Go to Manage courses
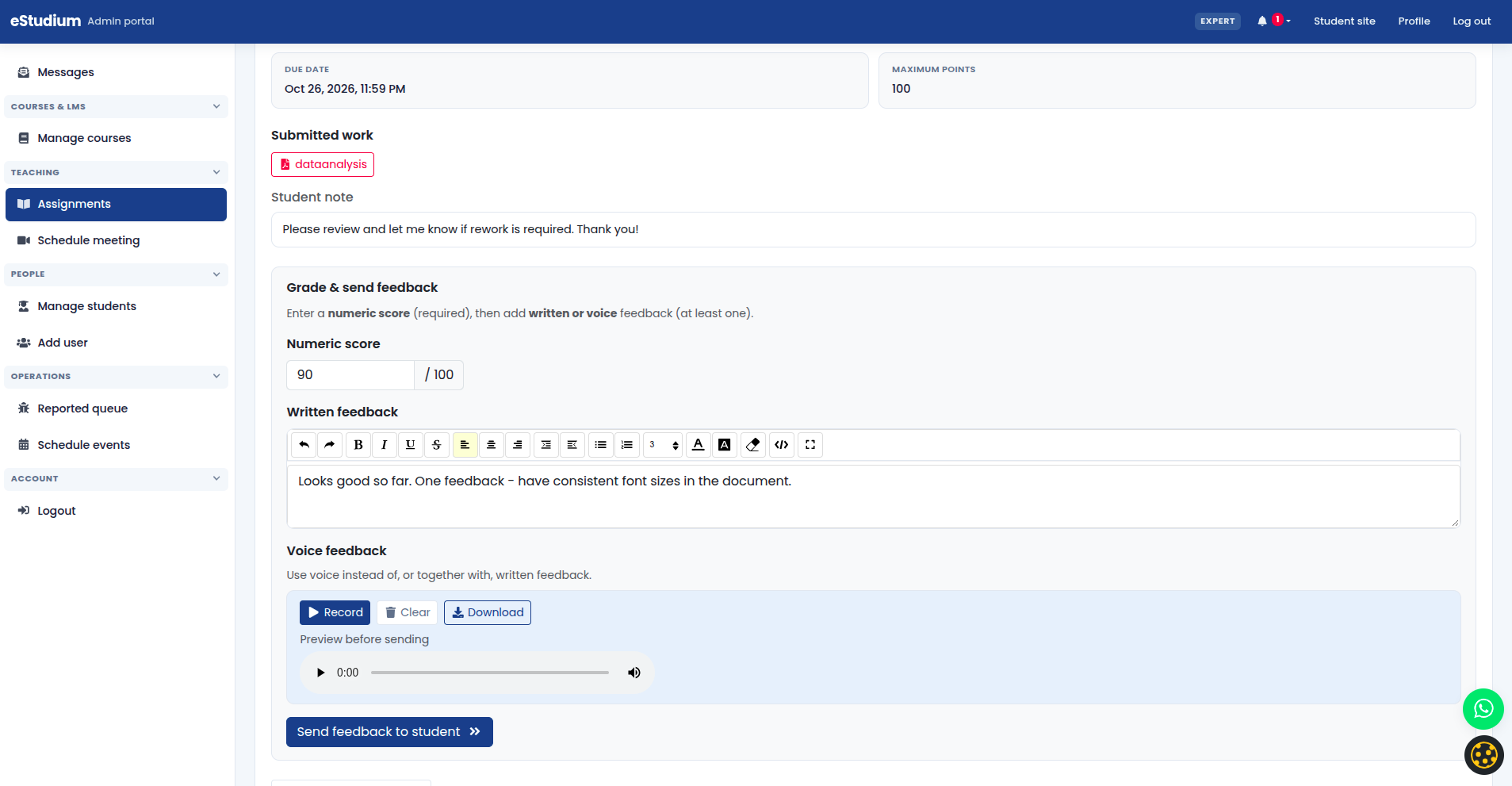1512x786 pixels. (x=116, y=138)
